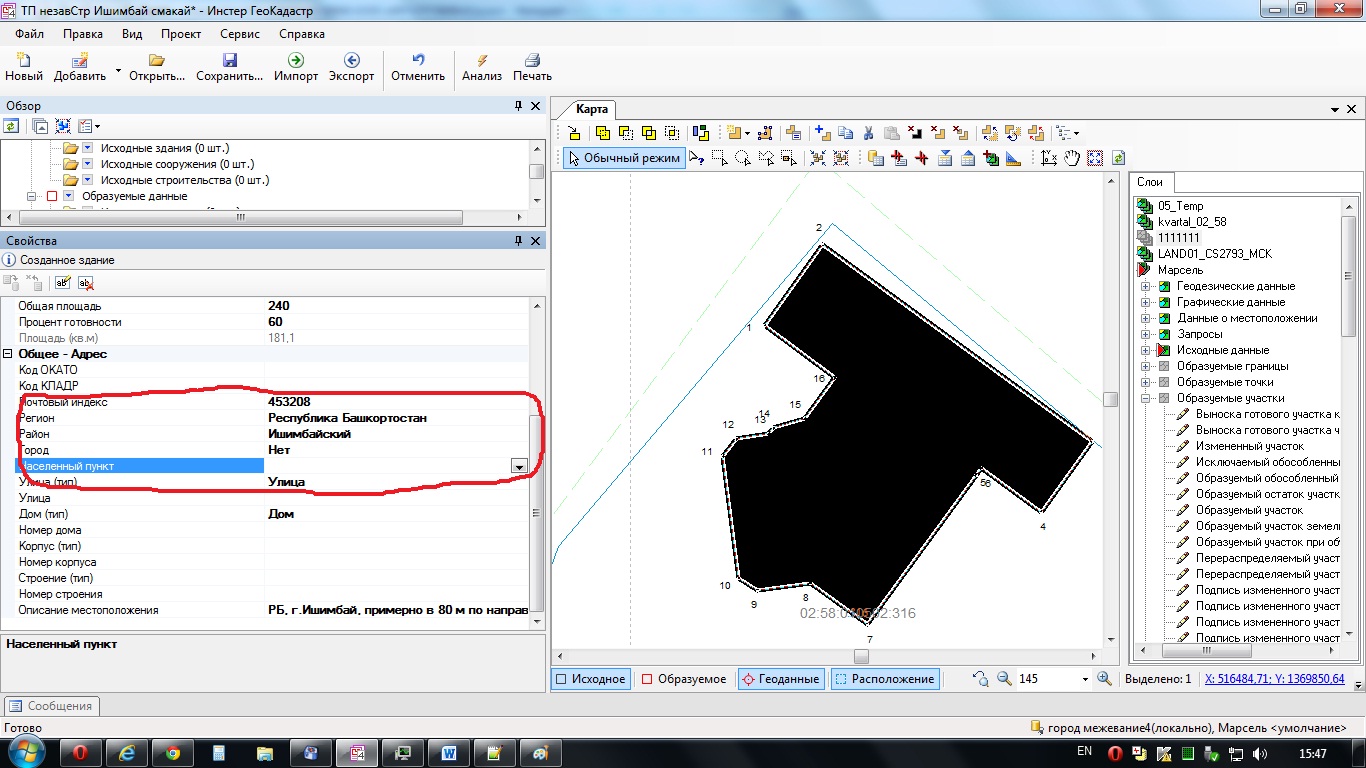Switch to the Карта tab
The height and width of the screenshot is (768, 1366).
592,109
